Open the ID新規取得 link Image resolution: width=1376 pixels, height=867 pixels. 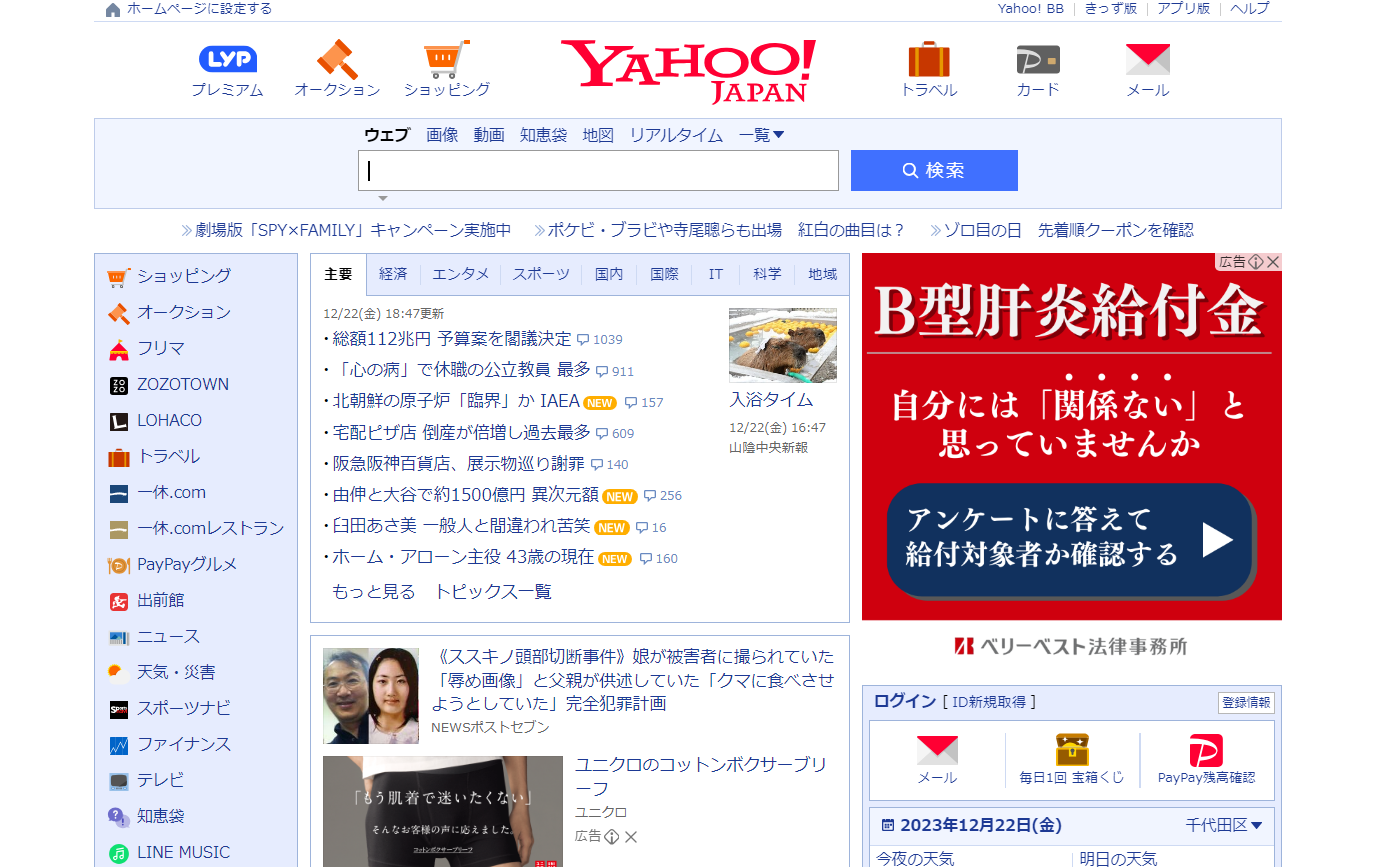click(x=988, y=702)
